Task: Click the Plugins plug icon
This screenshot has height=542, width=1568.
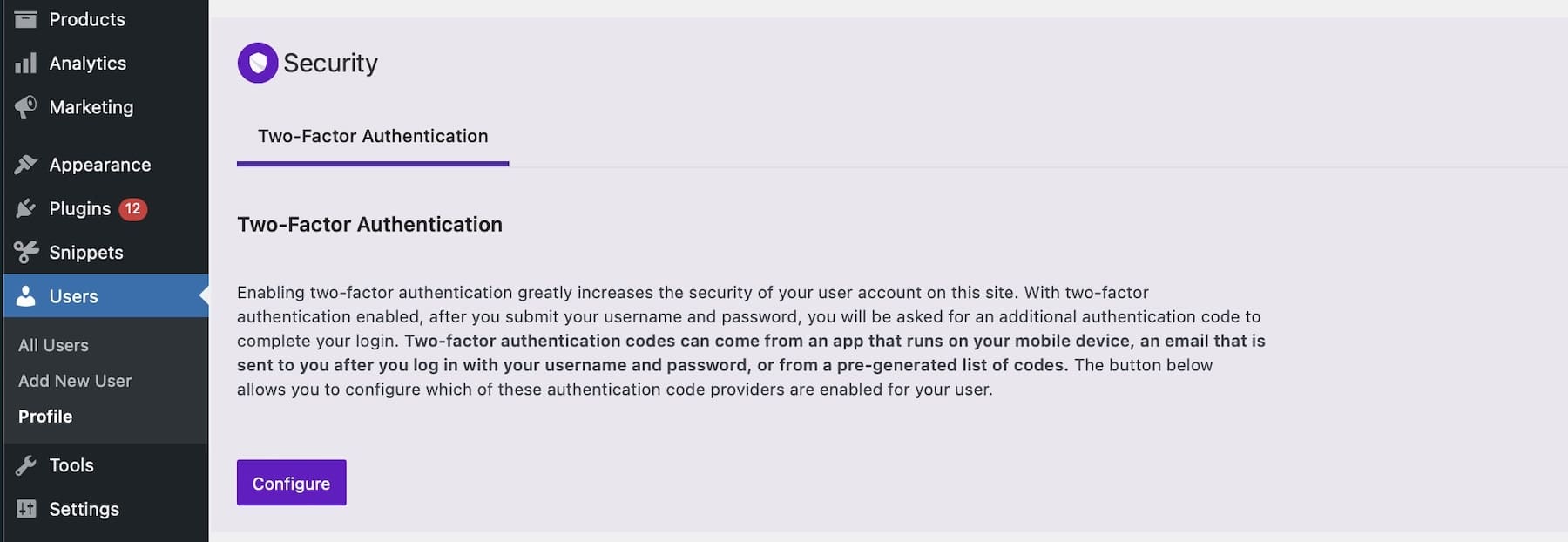Action: pos(26,208)
